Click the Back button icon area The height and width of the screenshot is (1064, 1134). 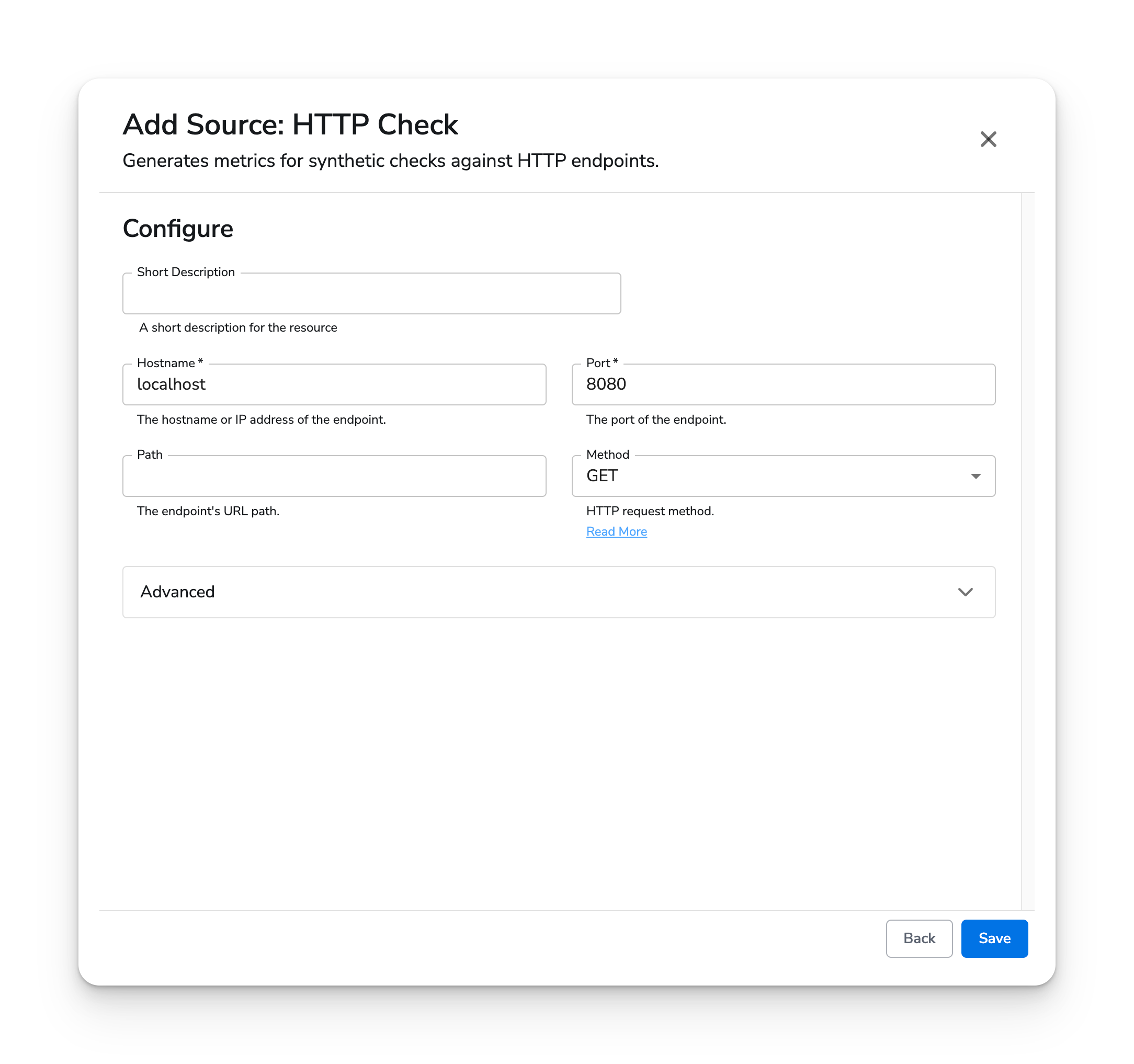tap(919, 938)
